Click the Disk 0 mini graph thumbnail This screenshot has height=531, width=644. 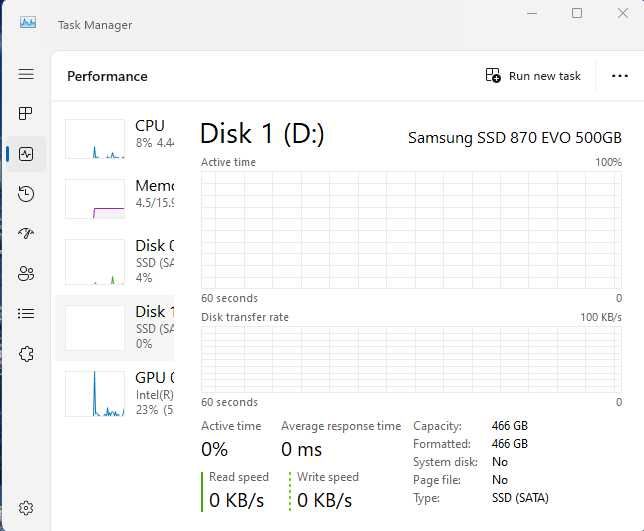click(x=95, y=262)
